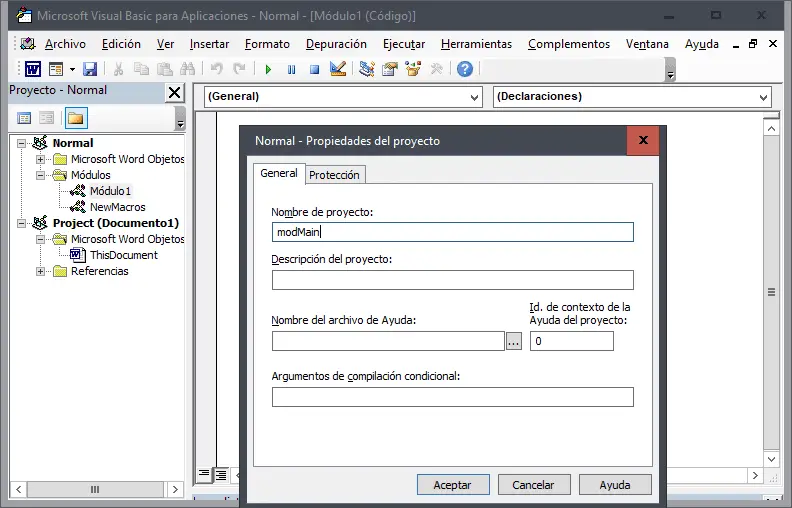Open the Project Explorer toolbar icon
This screenshot has height=508, width=792.
click(366, 69)
